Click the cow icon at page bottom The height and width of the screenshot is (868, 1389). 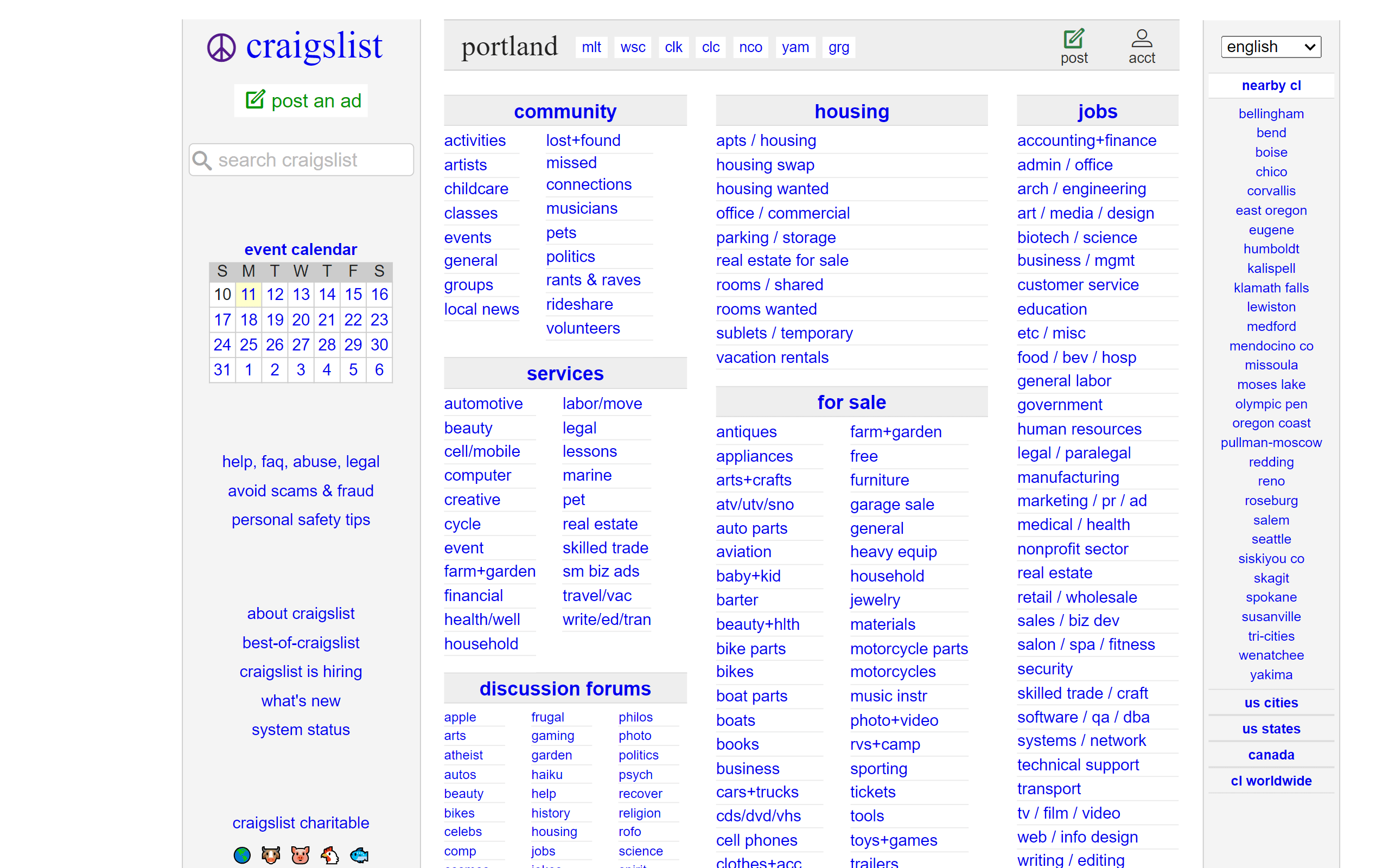pyautogui.click(x=271, y=855)
